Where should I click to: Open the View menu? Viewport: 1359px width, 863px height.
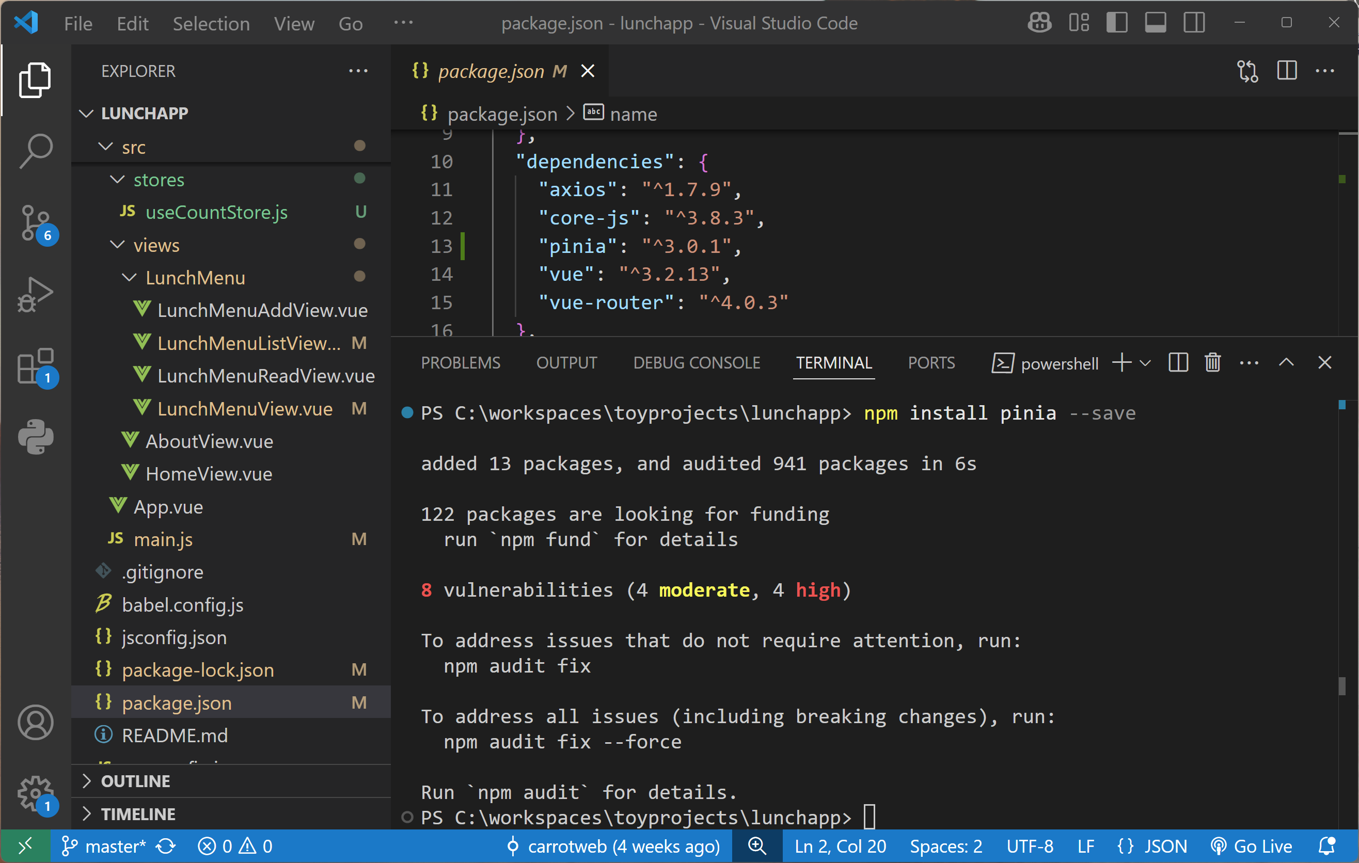pyautogui.click(x=294, y=23)
